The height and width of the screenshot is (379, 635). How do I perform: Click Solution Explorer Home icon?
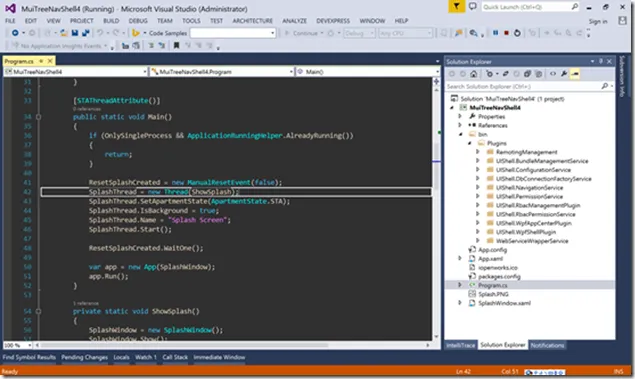(473, 74)
